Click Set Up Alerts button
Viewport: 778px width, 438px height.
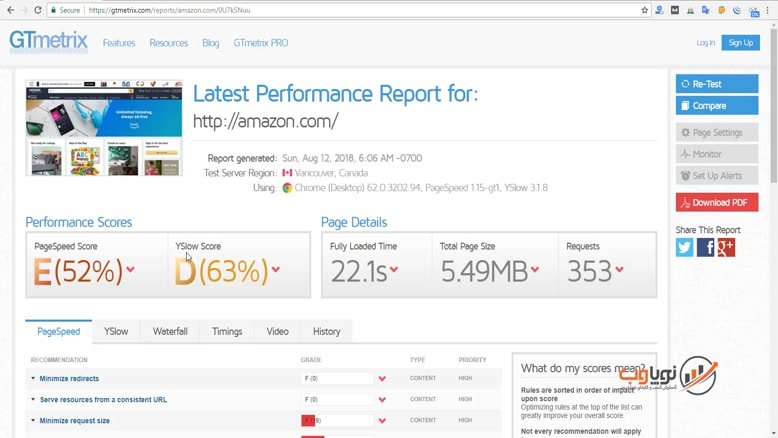[x=717, y=176]
